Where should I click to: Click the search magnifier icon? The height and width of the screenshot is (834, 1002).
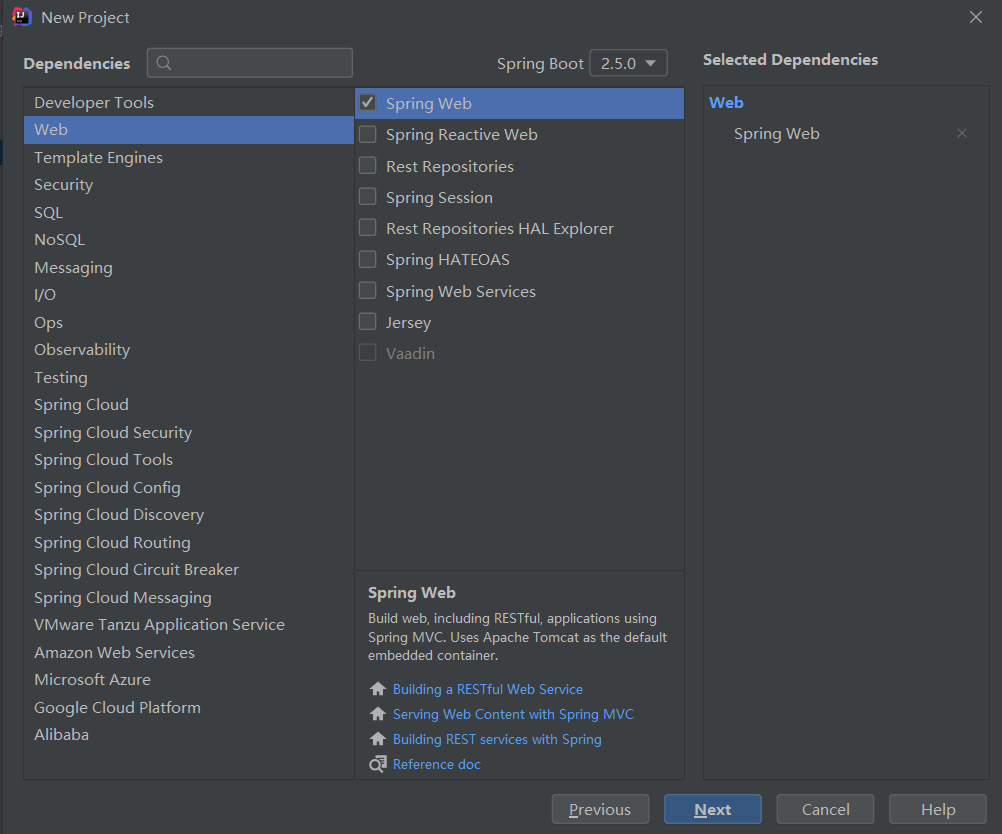click(165, 63)
